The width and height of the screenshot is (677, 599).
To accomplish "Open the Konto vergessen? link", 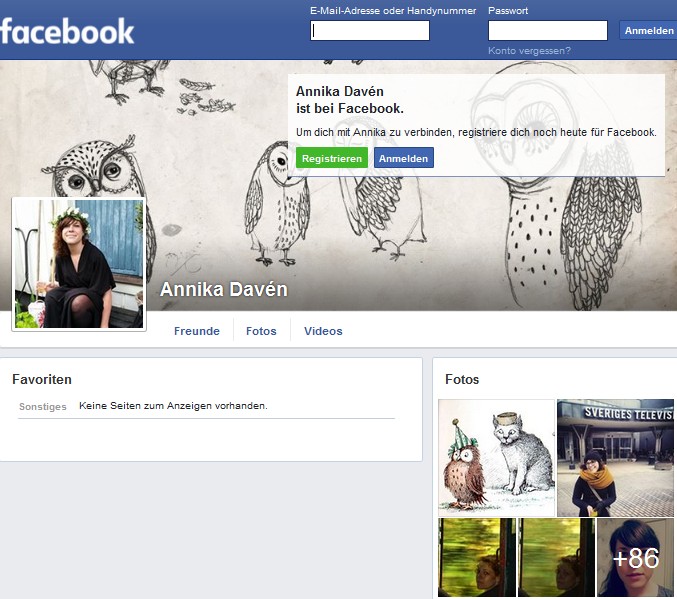I will tap(529, 51).
